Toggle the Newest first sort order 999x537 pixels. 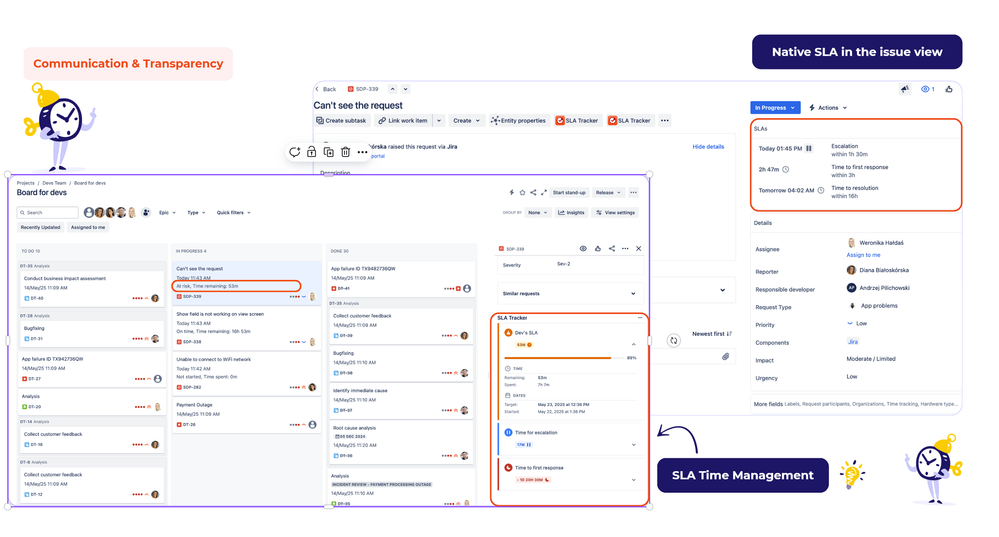coord(712,334)
